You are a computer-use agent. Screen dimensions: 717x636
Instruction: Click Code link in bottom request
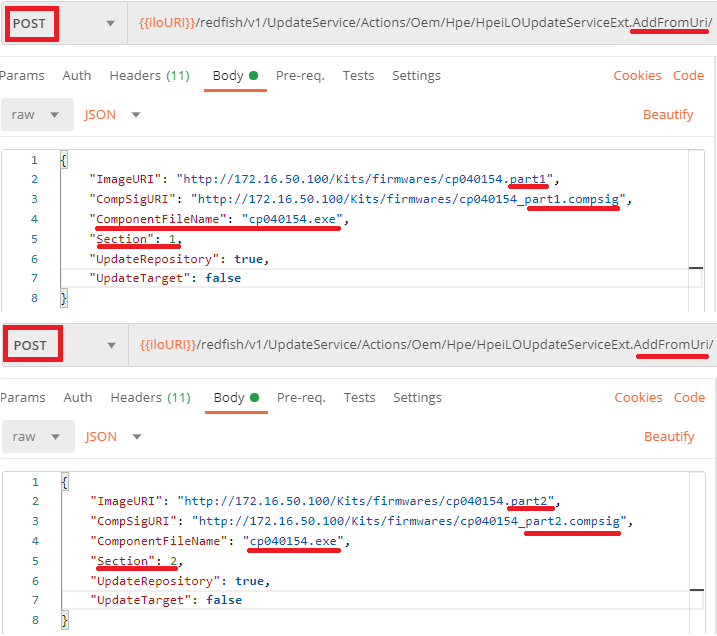pos(689,398)
